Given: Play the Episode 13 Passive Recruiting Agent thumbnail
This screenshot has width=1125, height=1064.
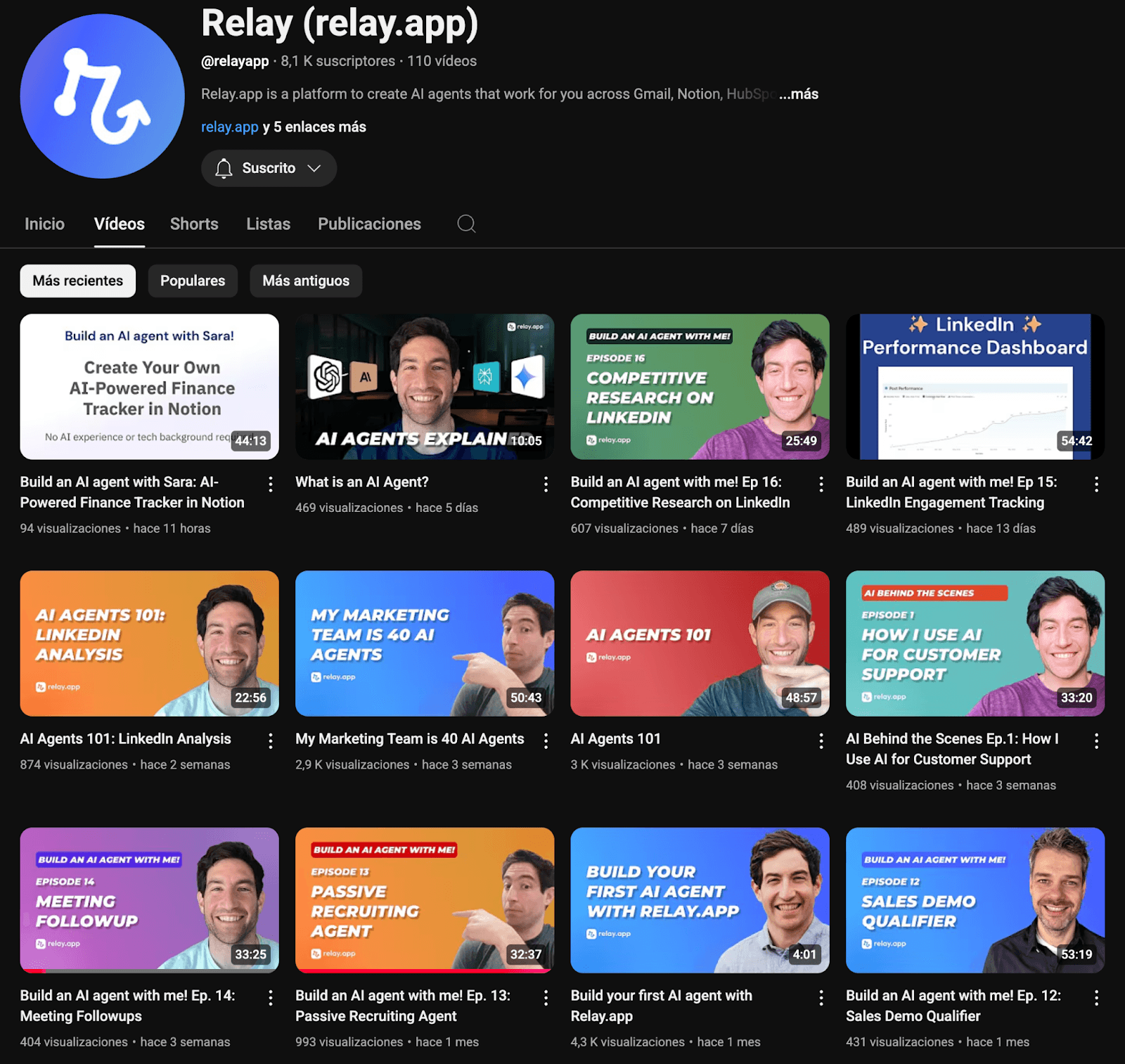Looking at the screenshot, I should pyautogui.click(x=425, y=900).
